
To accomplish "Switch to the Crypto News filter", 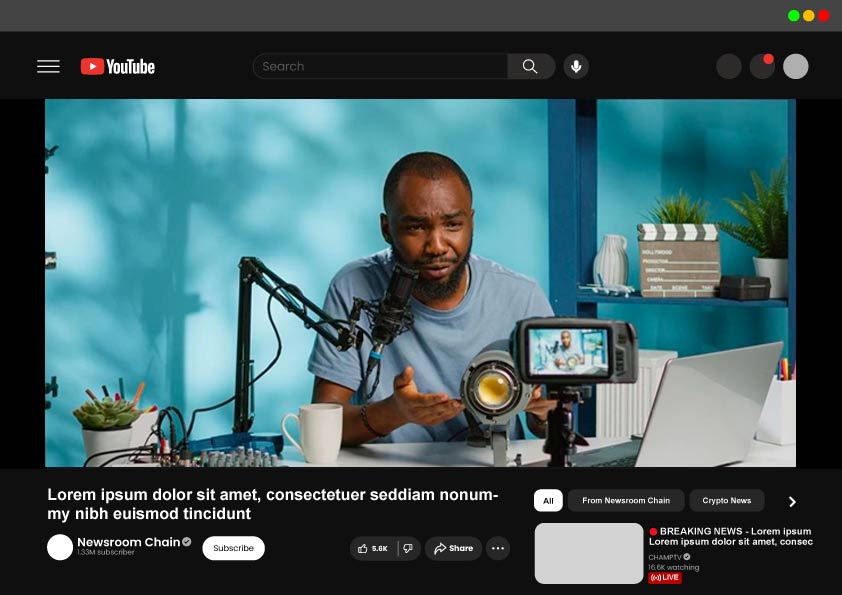I will pyautogui.click(x=727, y=500).
